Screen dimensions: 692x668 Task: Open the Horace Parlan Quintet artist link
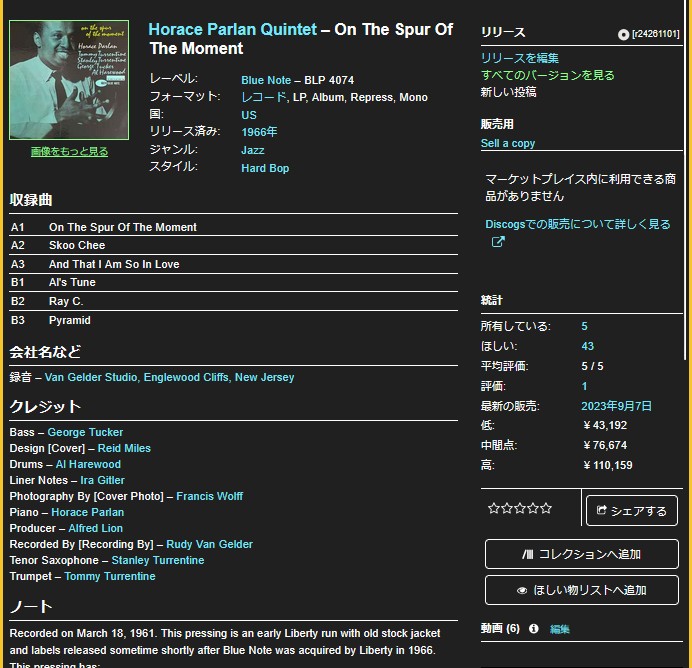(232, 30)
